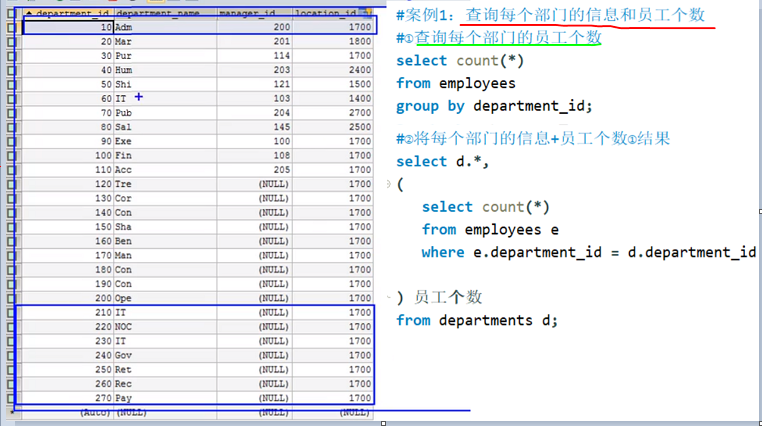This screenshot has width=762, height=426.
Task: Tick the checkbox for department 20 row
Action: tap(11, 42)
